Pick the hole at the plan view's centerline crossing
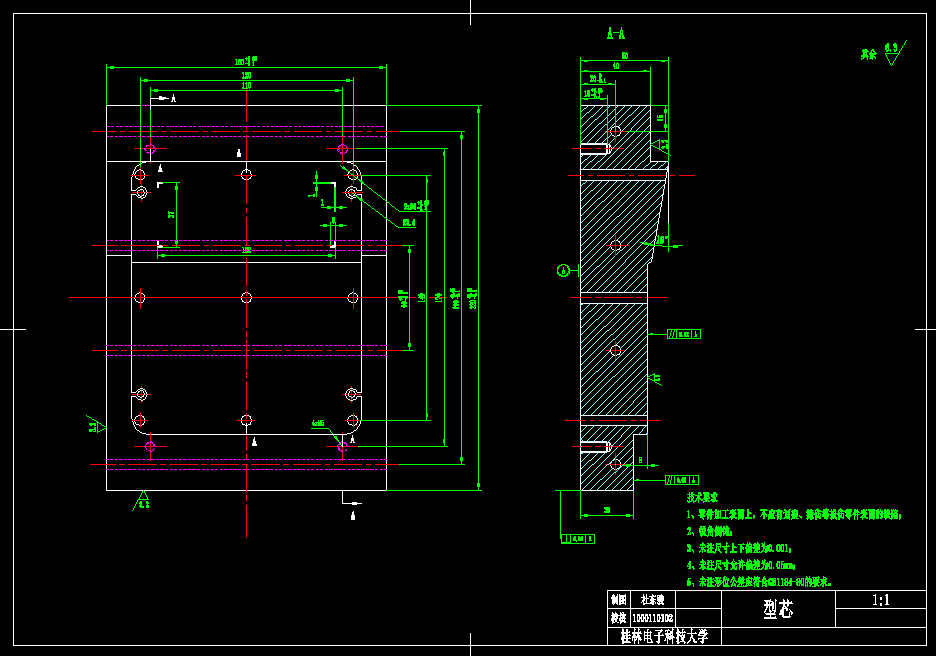 pyautogui.click(x=246, y=297)
